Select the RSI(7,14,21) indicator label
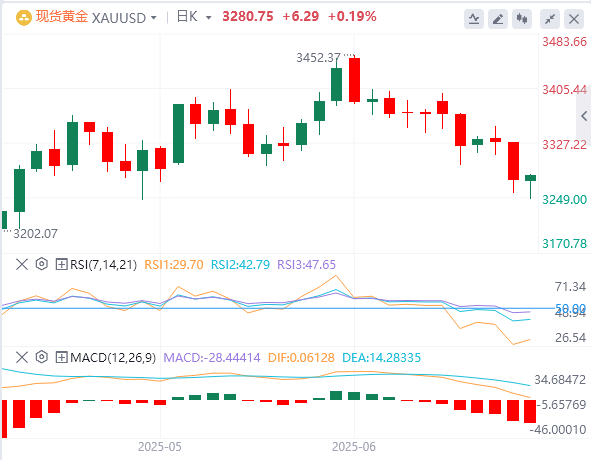This screenshot has height=460, width=591. 103,264
